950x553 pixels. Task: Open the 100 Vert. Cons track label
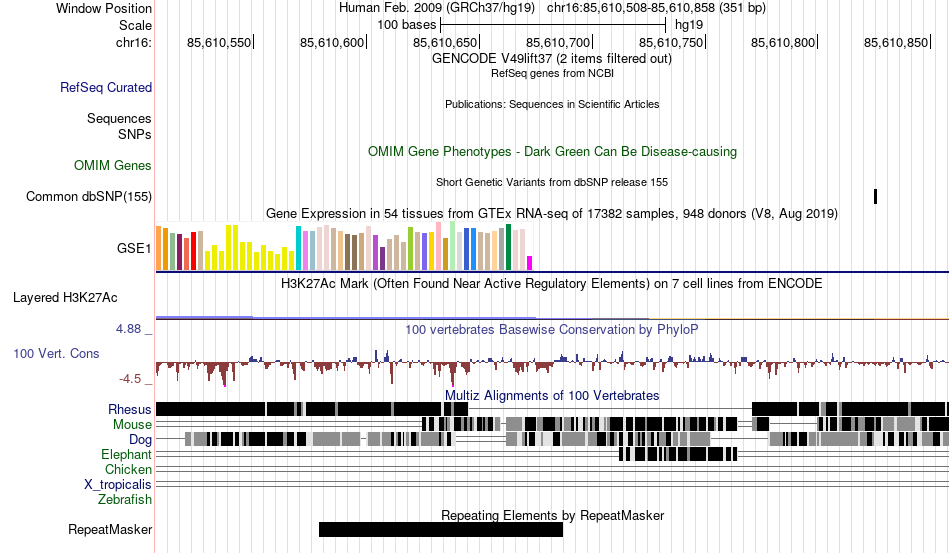coord(56,353)
